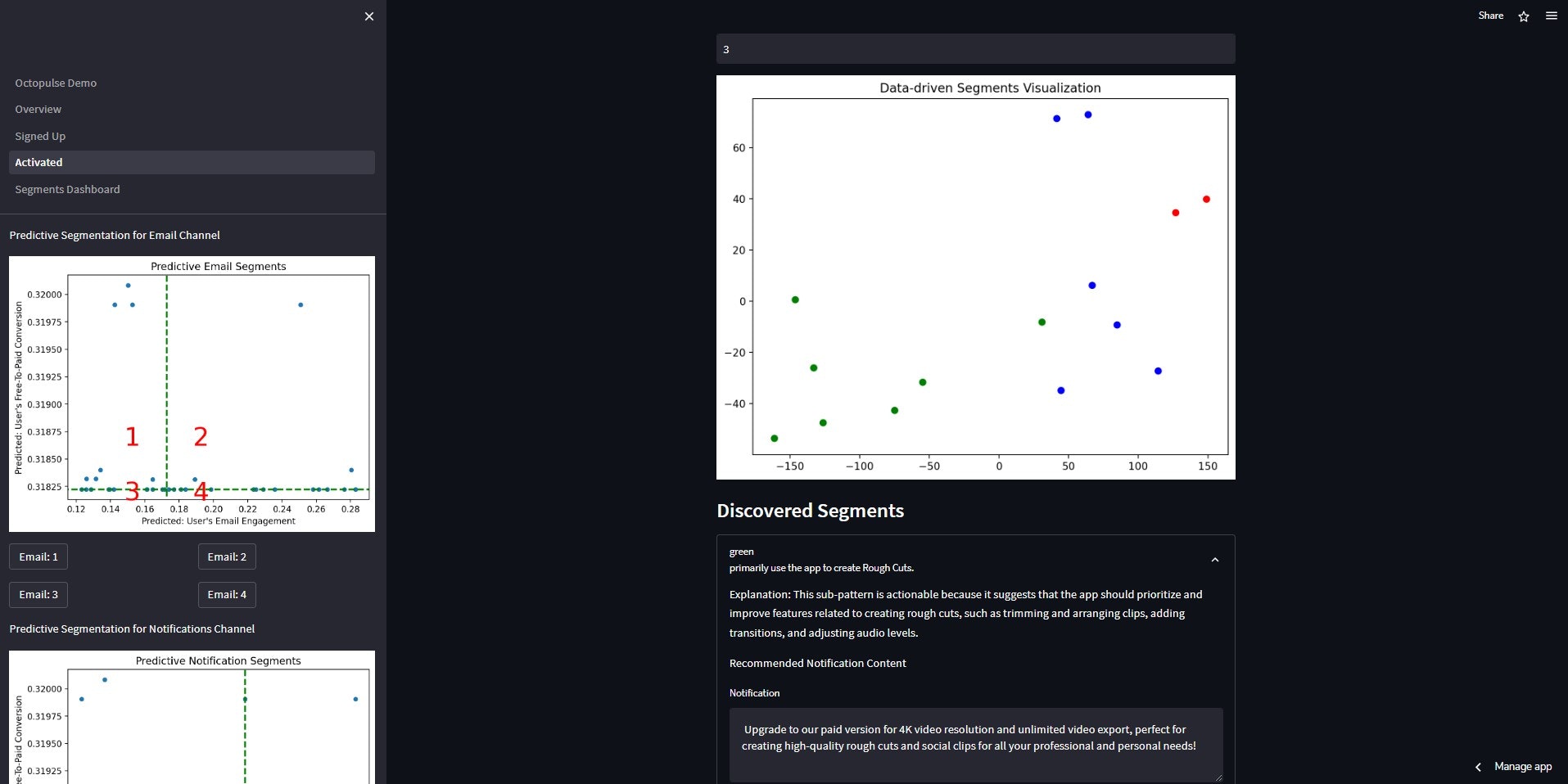1568x784 pixels.
Task: Click the Predictive Notification Segments chart
Action: click(x=192, y=717)
